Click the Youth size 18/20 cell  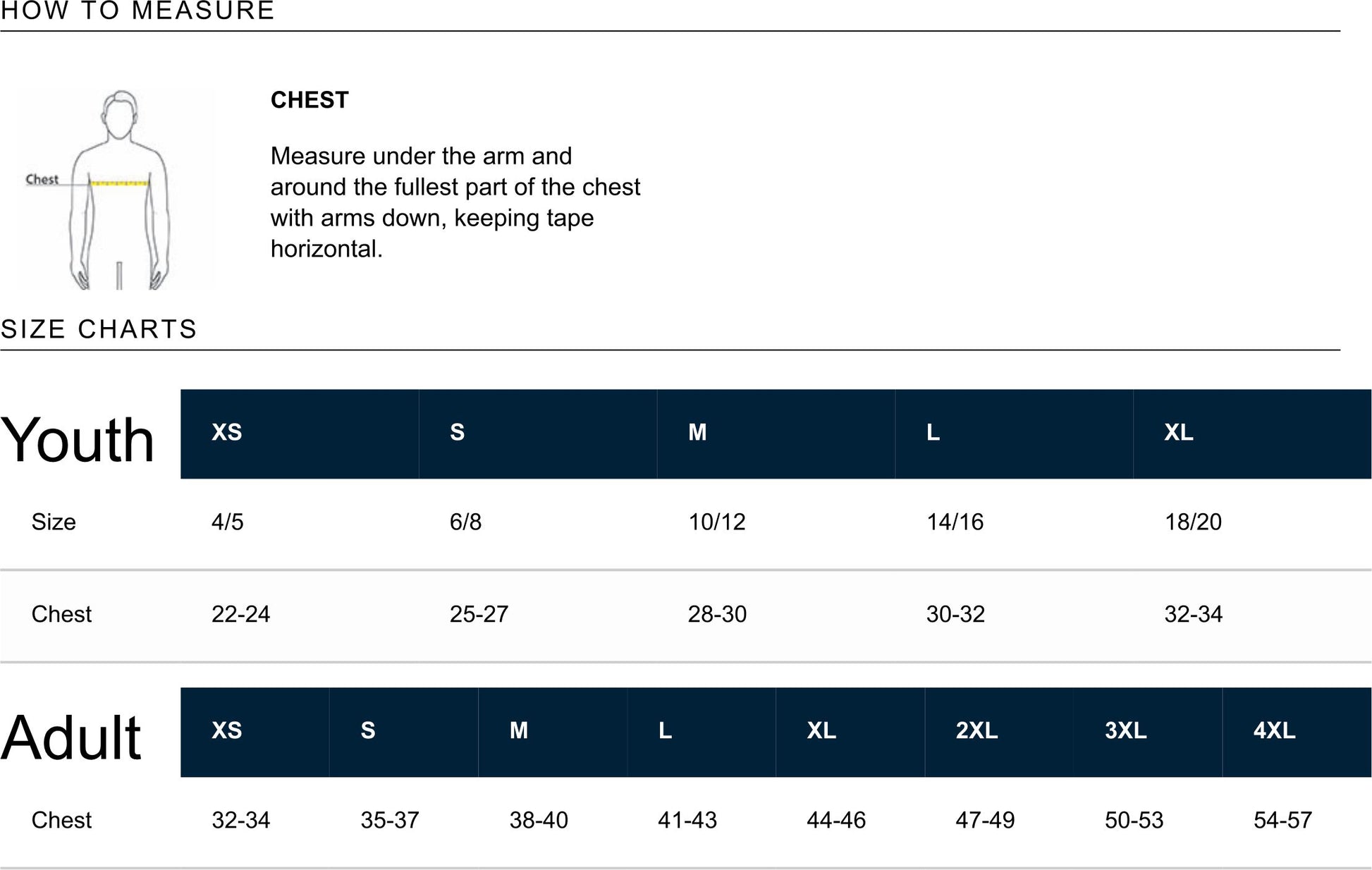pos(1193,522)
